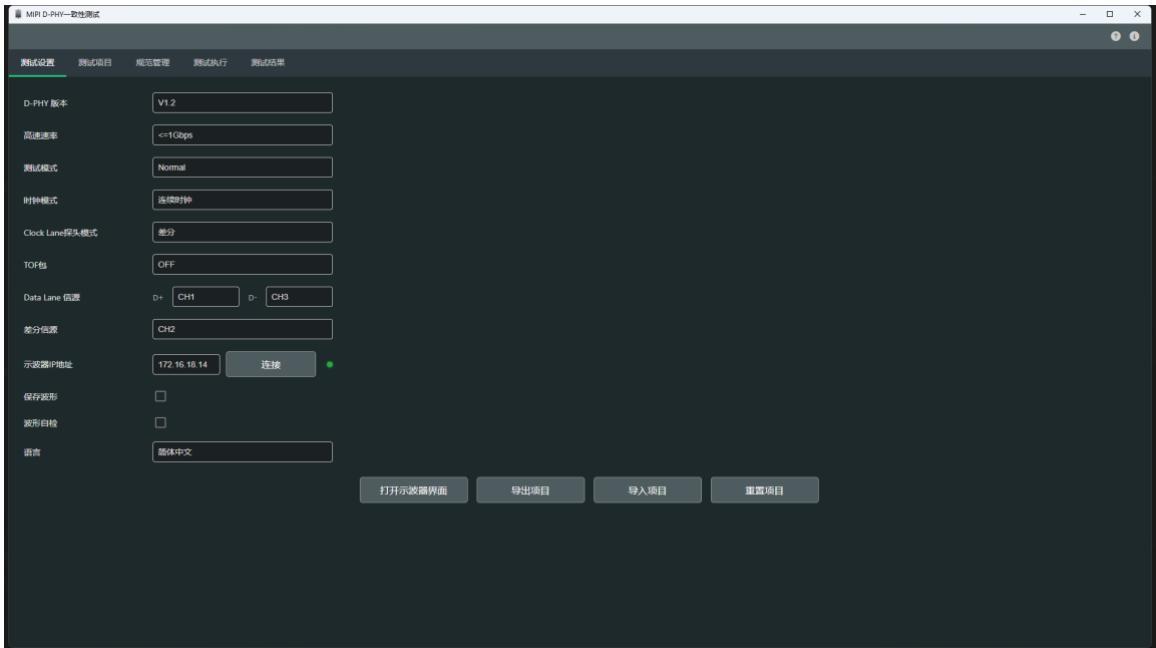Click the 连接 button

271,364
